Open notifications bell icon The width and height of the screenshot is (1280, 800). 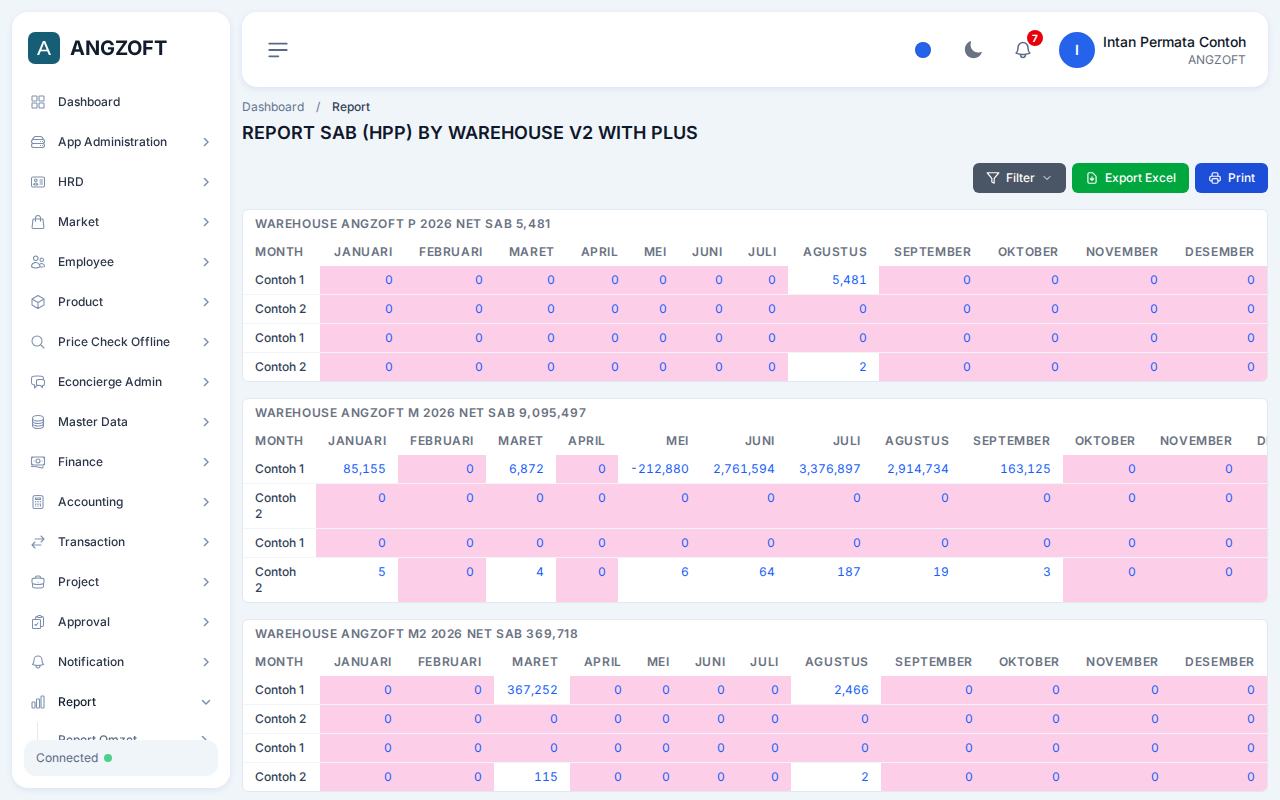tap(1023, 50)
